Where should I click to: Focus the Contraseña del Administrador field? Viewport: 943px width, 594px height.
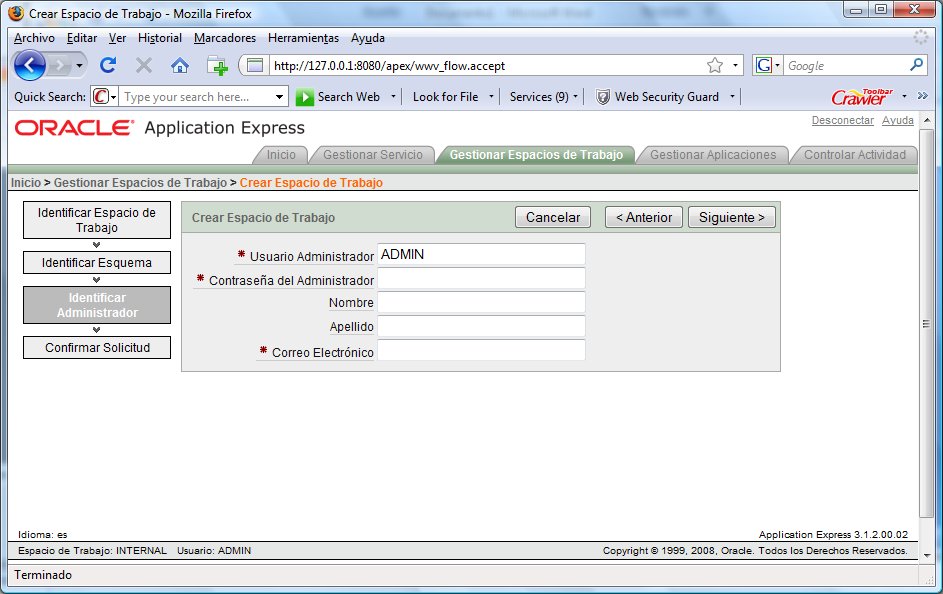481,278
